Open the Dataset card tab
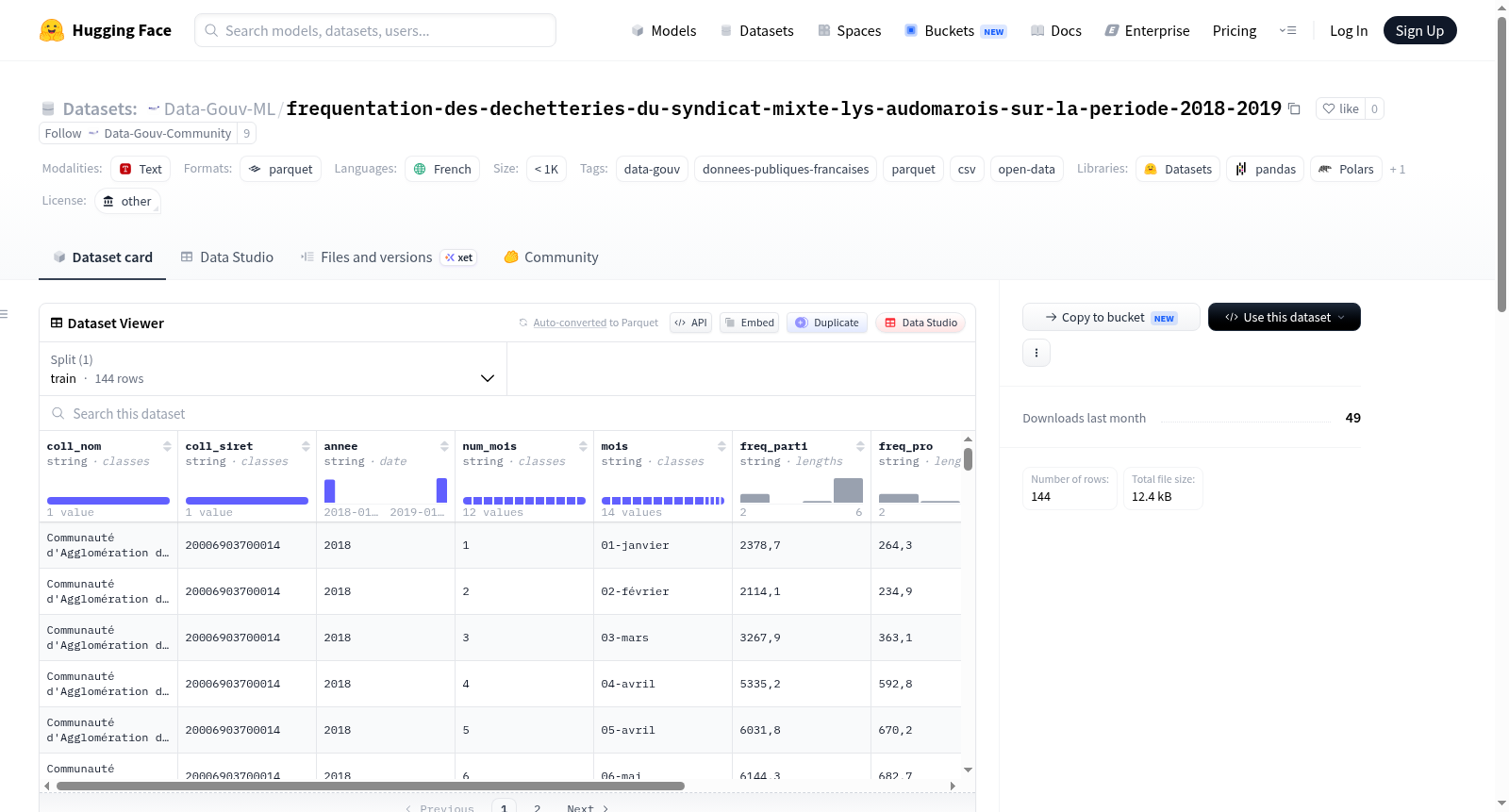Screen dimensions: 1509x812 (102, 257)
